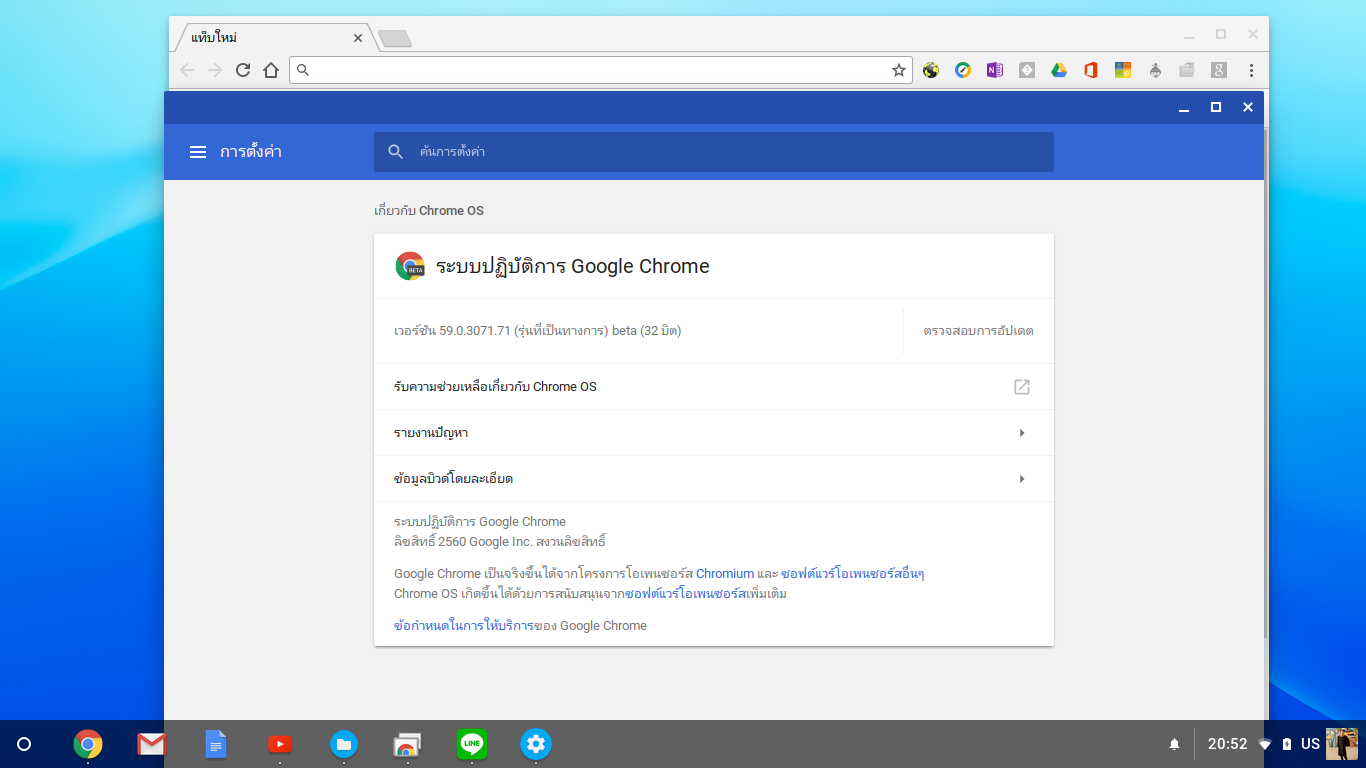Expand Report an issue row arrow
This screenshot has height=768, width=1366.
pyautogui.click(x=1022, y=433)
